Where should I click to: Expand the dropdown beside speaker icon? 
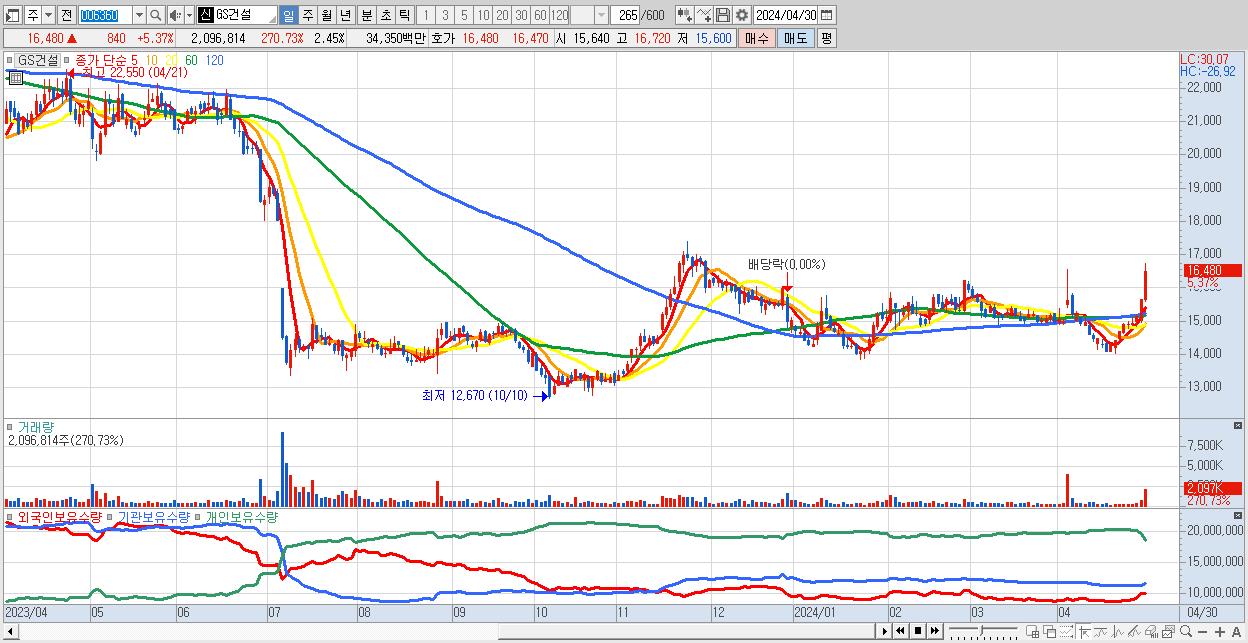point(189,15)
